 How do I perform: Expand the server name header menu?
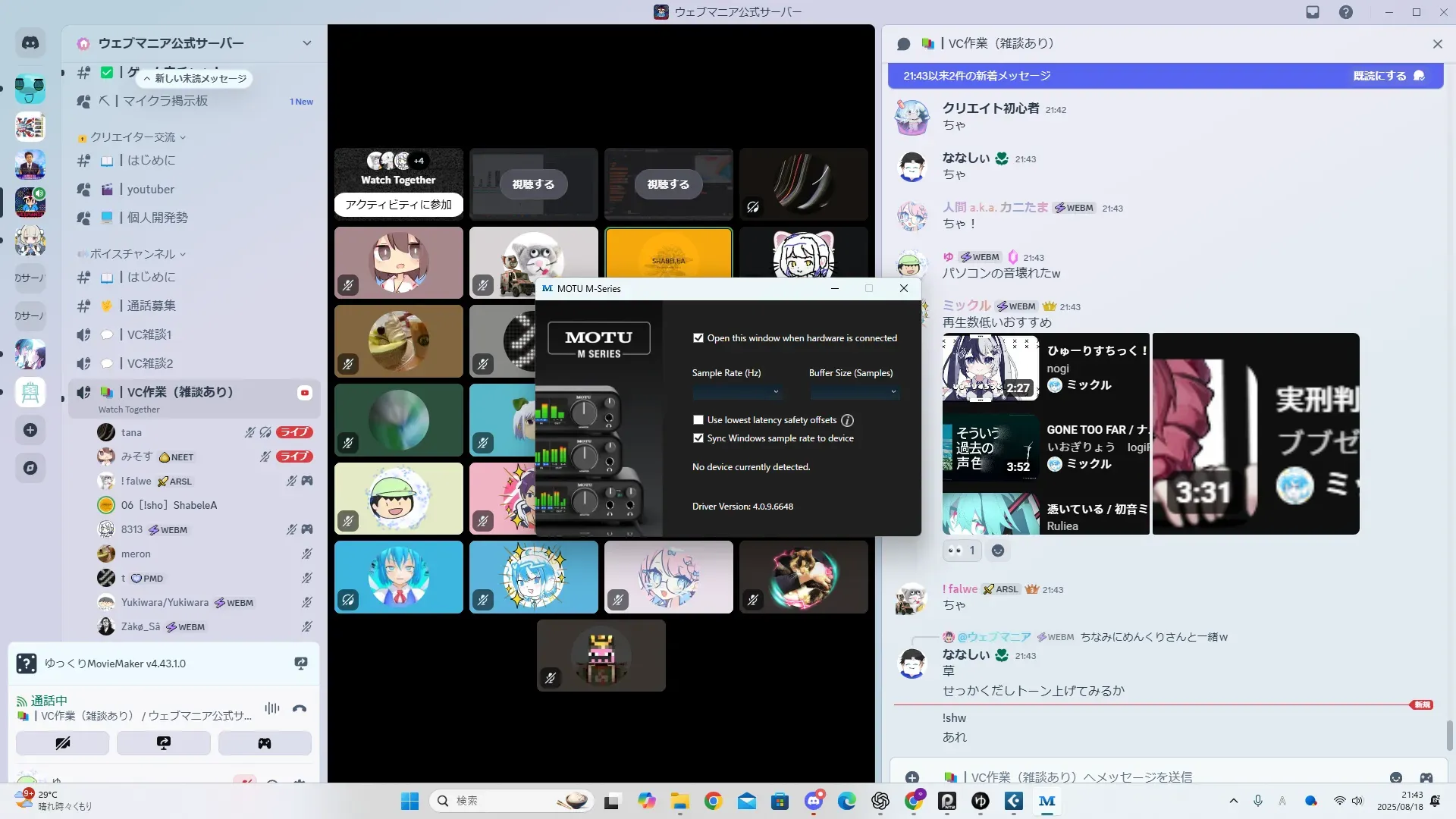[x=306, y=43]
